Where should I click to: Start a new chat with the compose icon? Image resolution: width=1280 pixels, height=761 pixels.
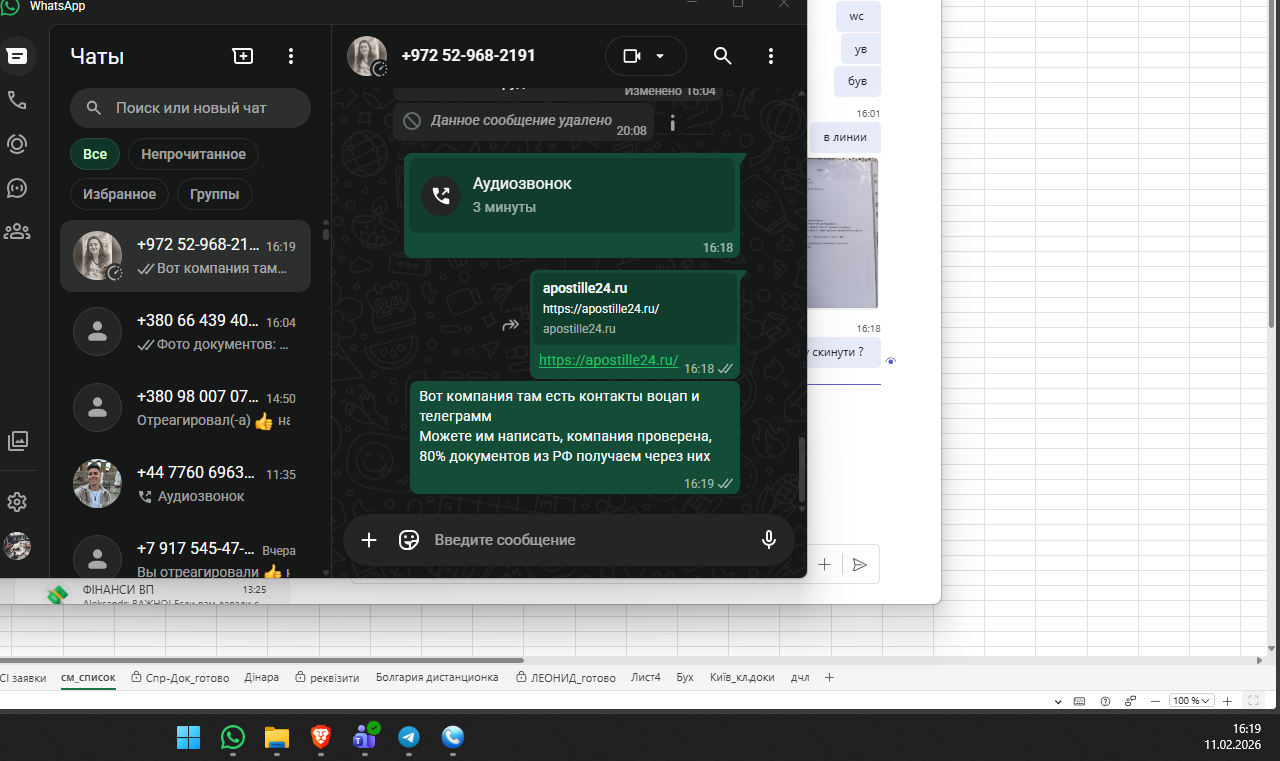(243, 56)
